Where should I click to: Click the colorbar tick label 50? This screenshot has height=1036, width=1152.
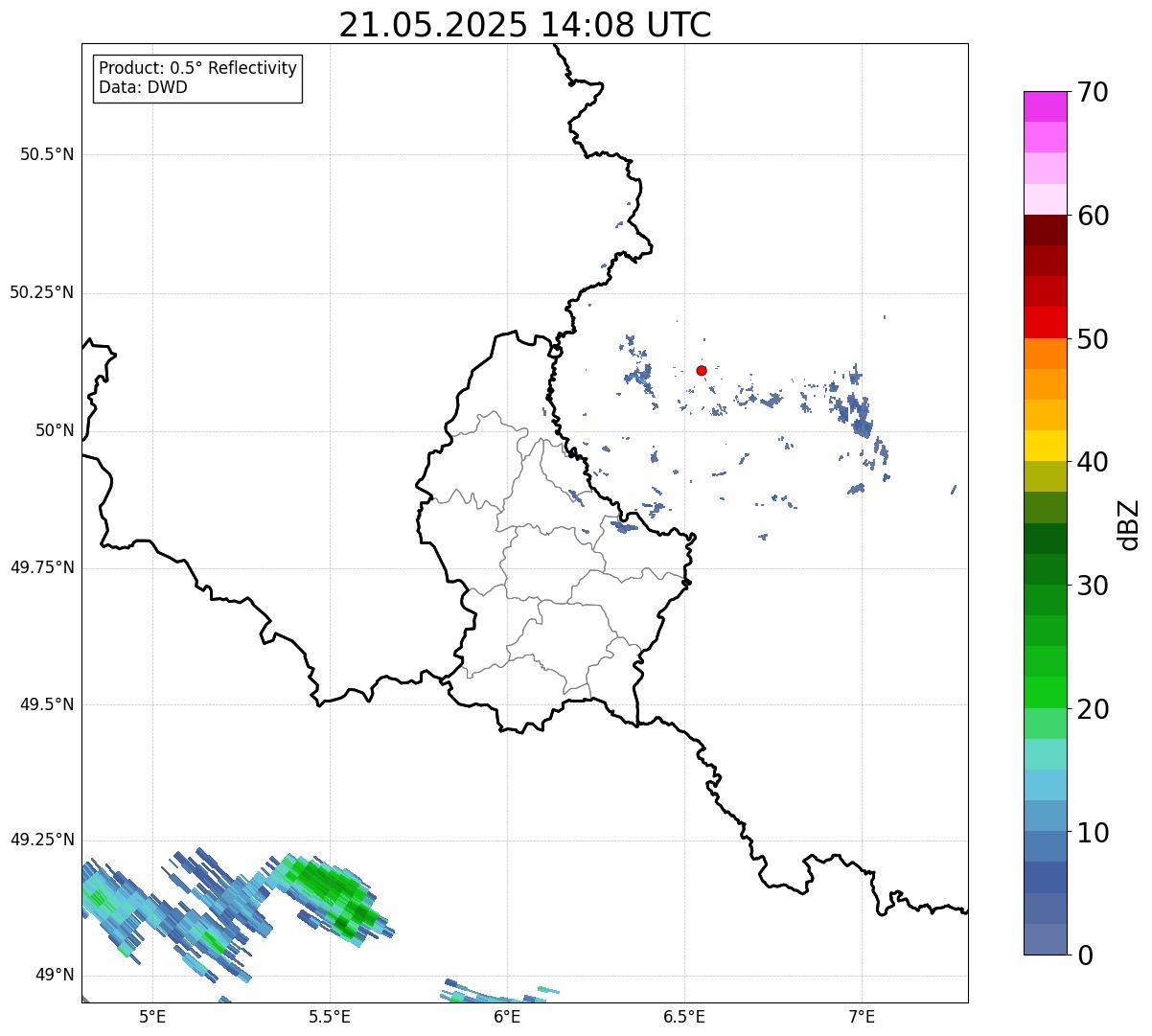(1093, 339)
